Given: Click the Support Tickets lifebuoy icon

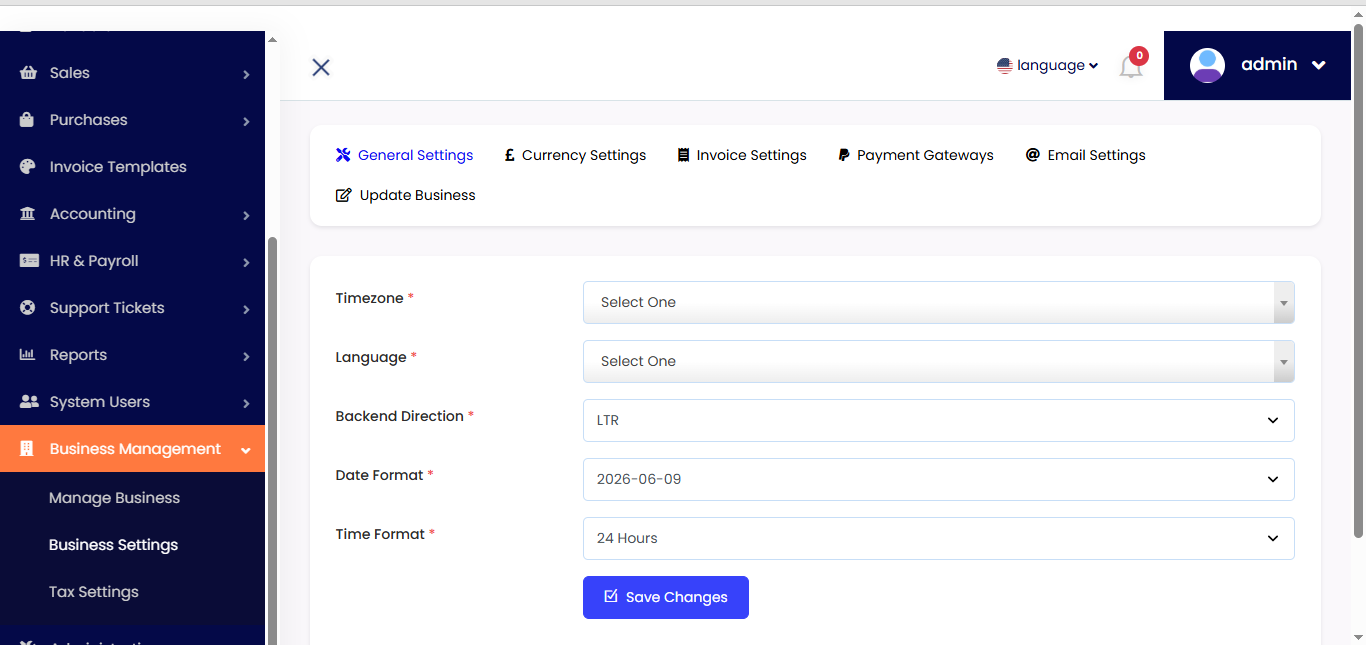Looking at the screenshot, I should pyautogui.click(x=28, y=308).
